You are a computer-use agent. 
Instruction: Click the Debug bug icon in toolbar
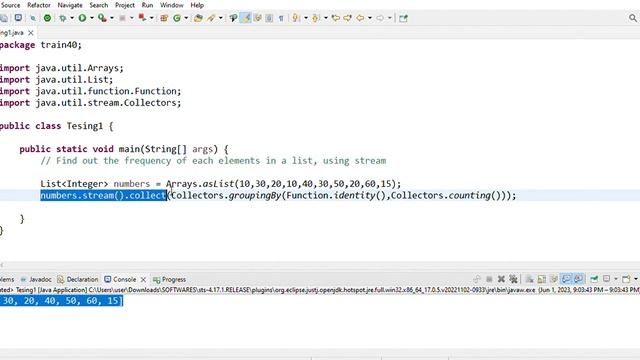click(63, 18)
